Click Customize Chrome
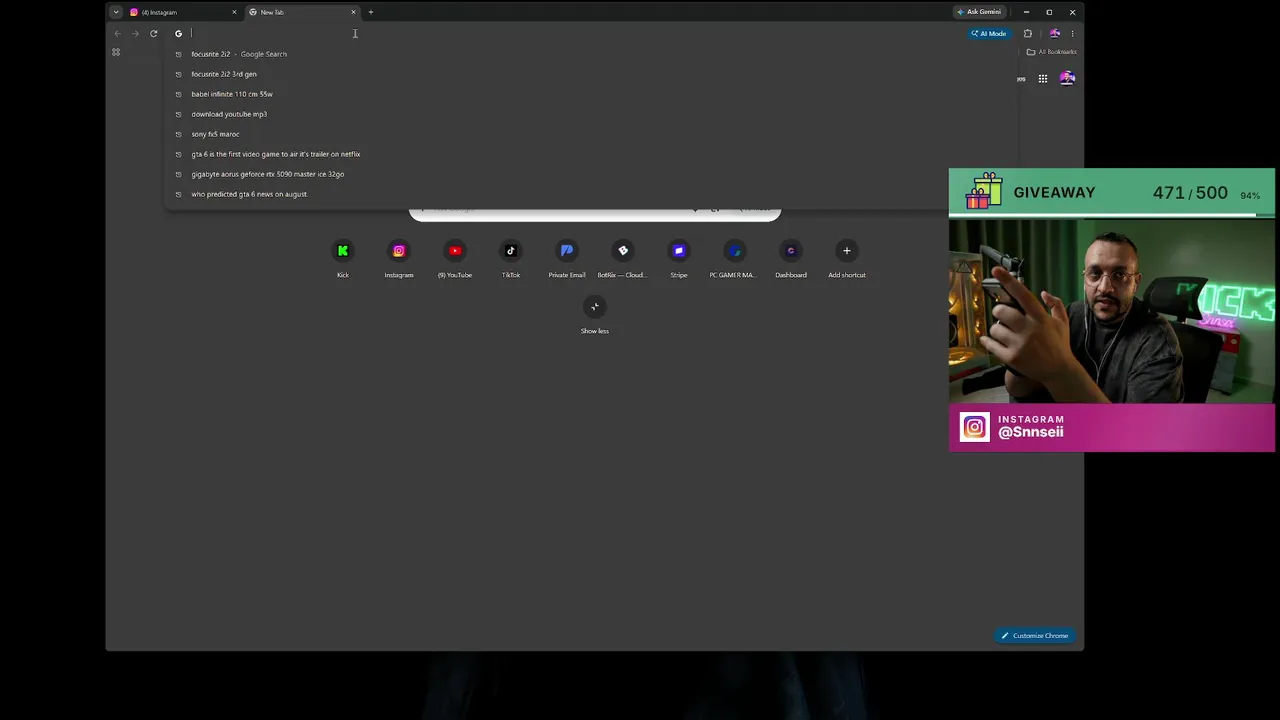Image resolution: width=1280 pixels, height=720 pixels. click(x=1035, y=636)
